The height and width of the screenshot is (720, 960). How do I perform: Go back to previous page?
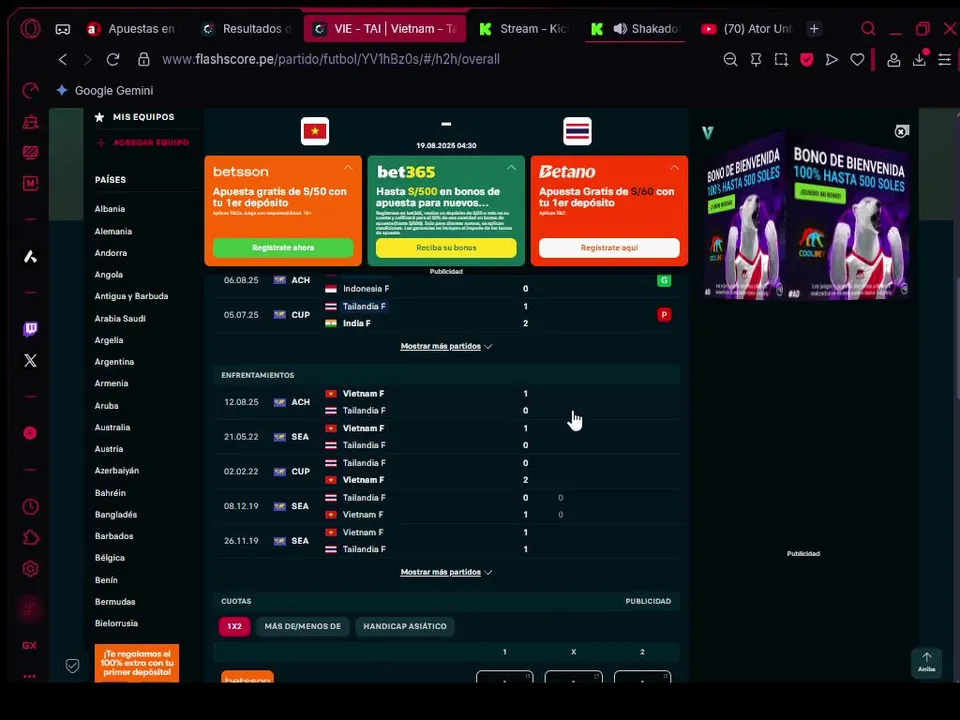point(62,59)
